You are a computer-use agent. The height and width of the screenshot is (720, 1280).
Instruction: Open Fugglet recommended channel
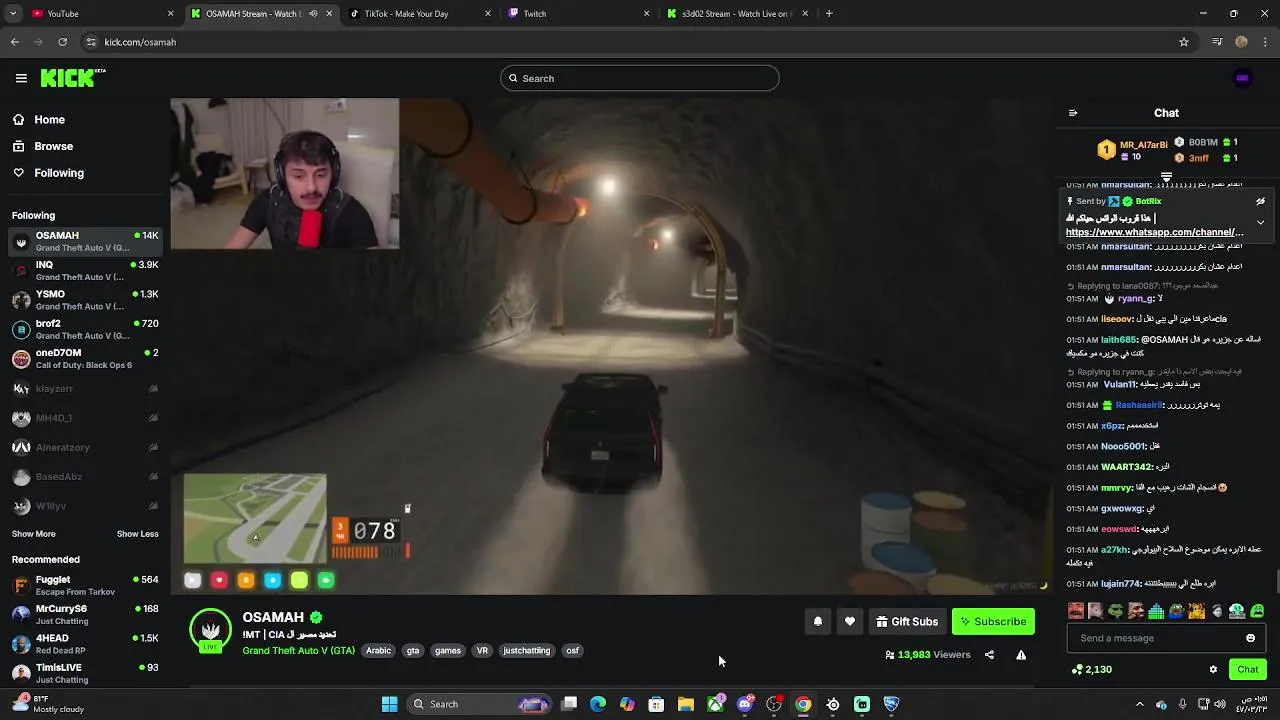pos(85,585)
